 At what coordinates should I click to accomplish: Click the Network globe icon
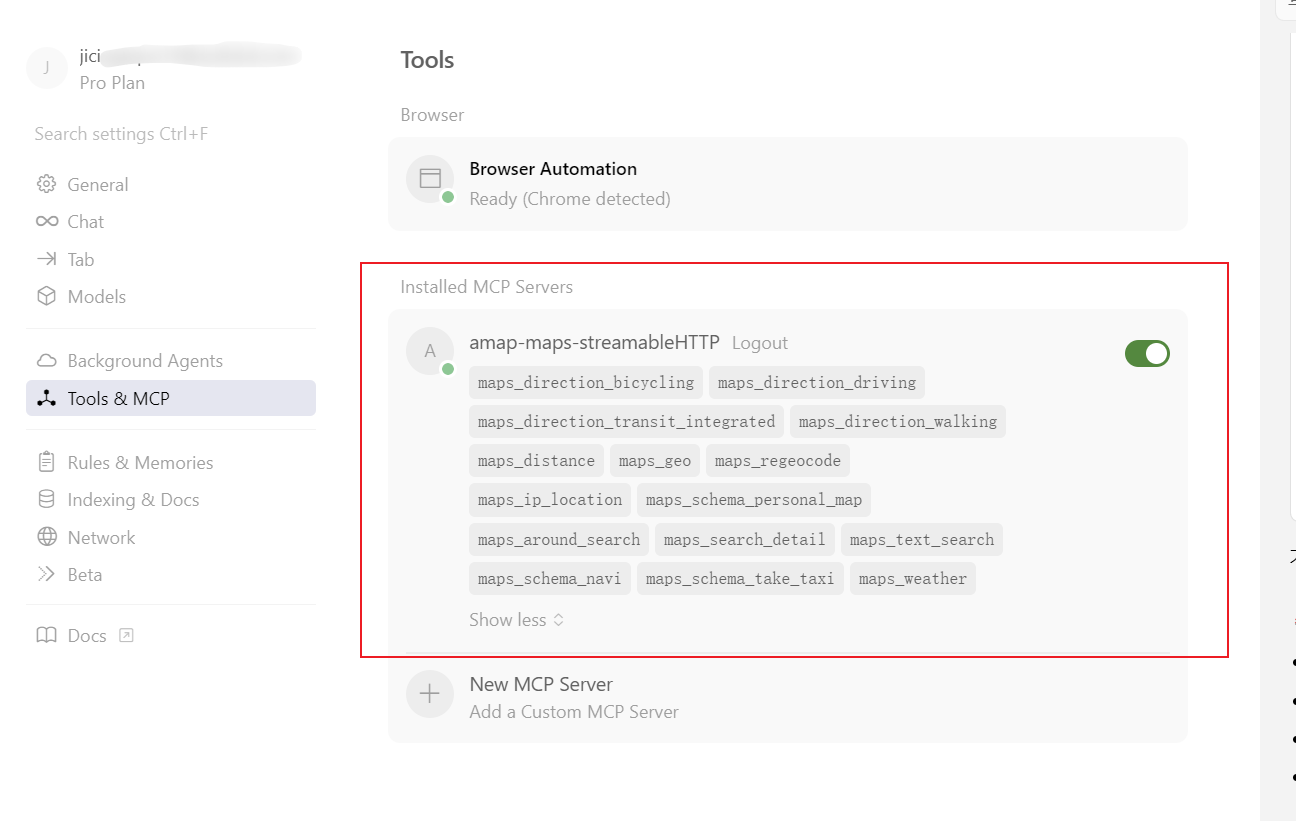tap(46, 537)
